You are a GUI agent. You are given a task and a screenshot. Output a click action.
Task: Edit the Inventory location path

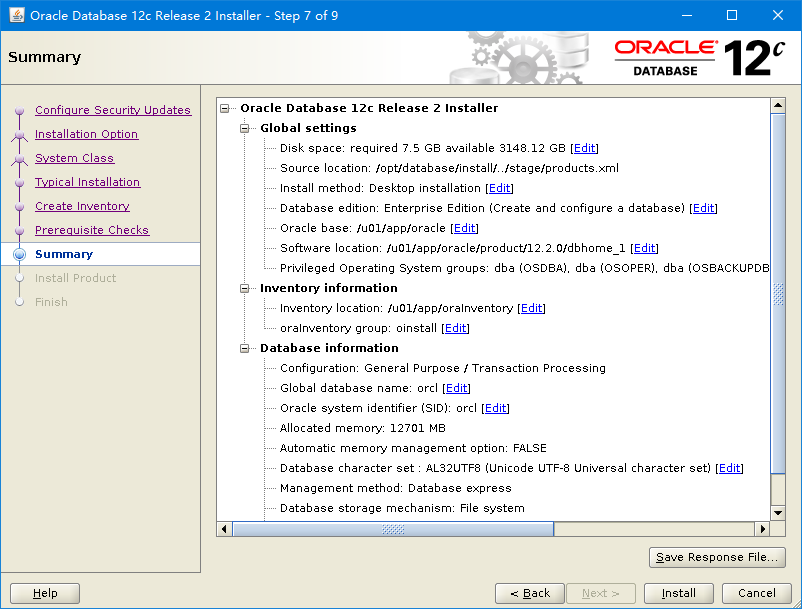531,308
